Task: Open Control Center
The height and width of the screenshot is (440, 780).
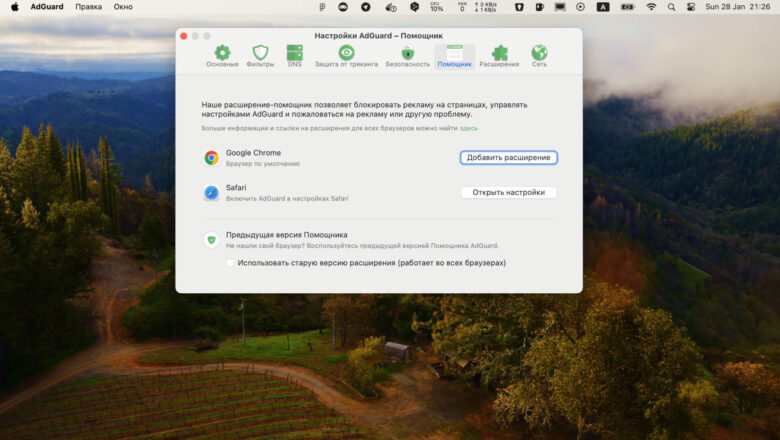Action: click(690, 7)
